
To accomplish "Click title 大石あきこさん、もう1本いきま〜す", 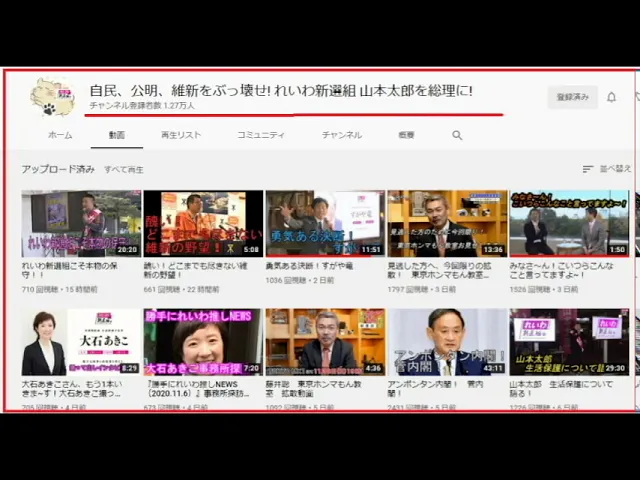I will [x=72, y=389].
